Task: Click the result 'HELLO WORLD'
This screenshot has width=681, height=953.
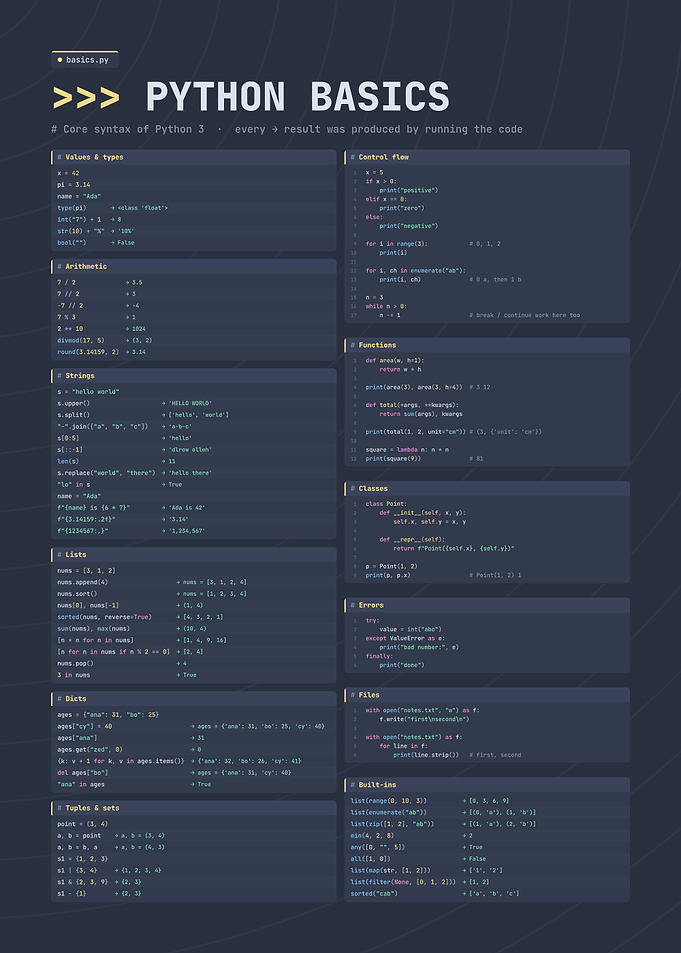Action: coord(190,404)
